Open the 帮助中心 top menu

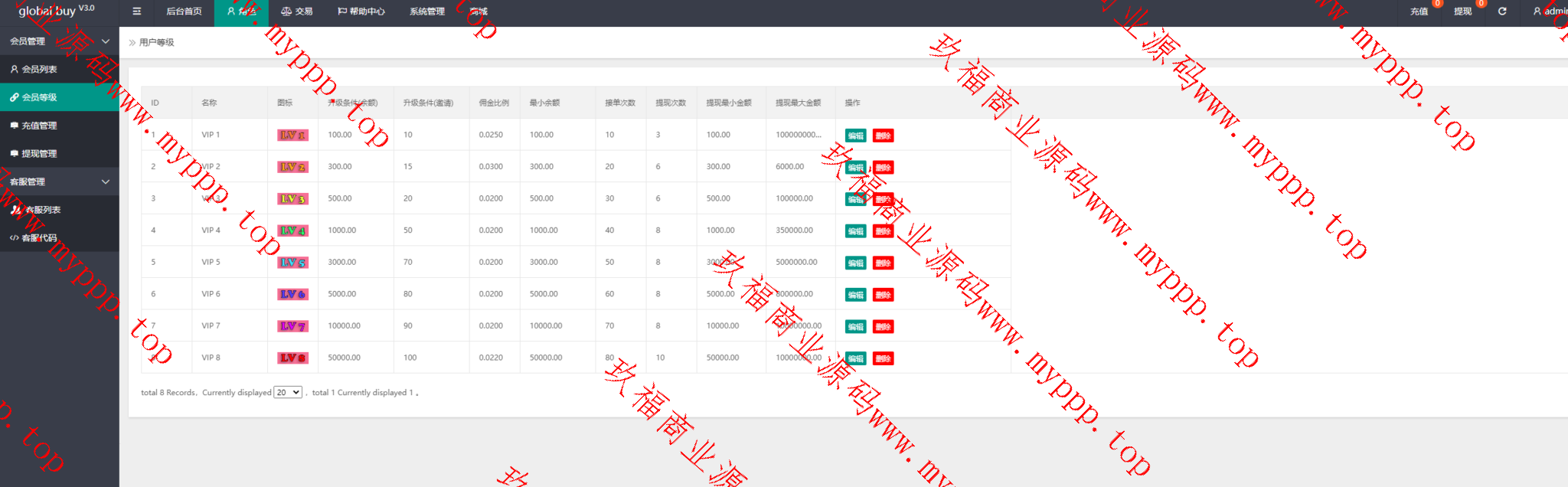pos(361,11)
